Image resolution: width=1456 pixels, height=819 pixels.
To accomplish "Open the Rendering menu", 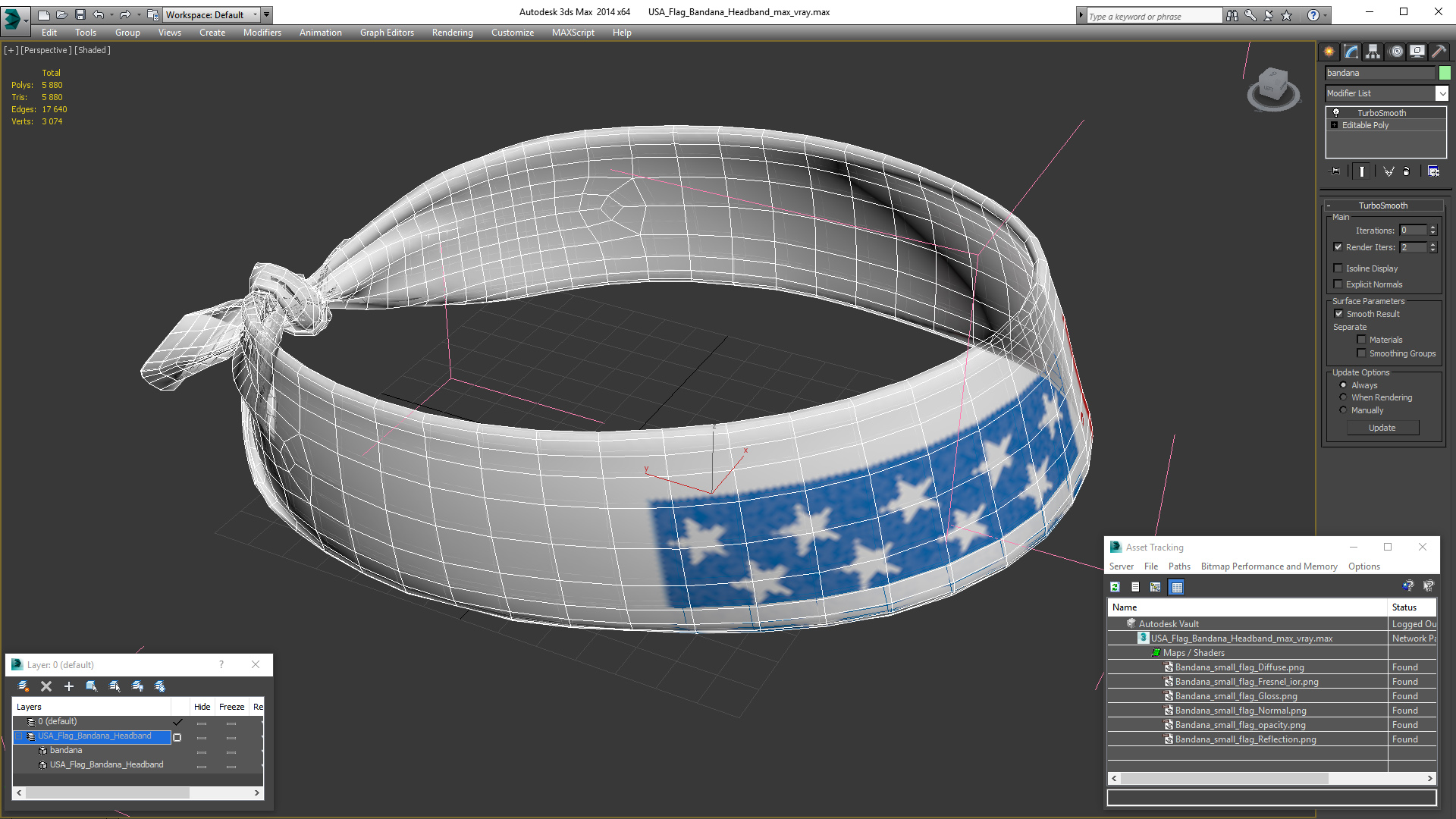I will click(x=452, y=33).
